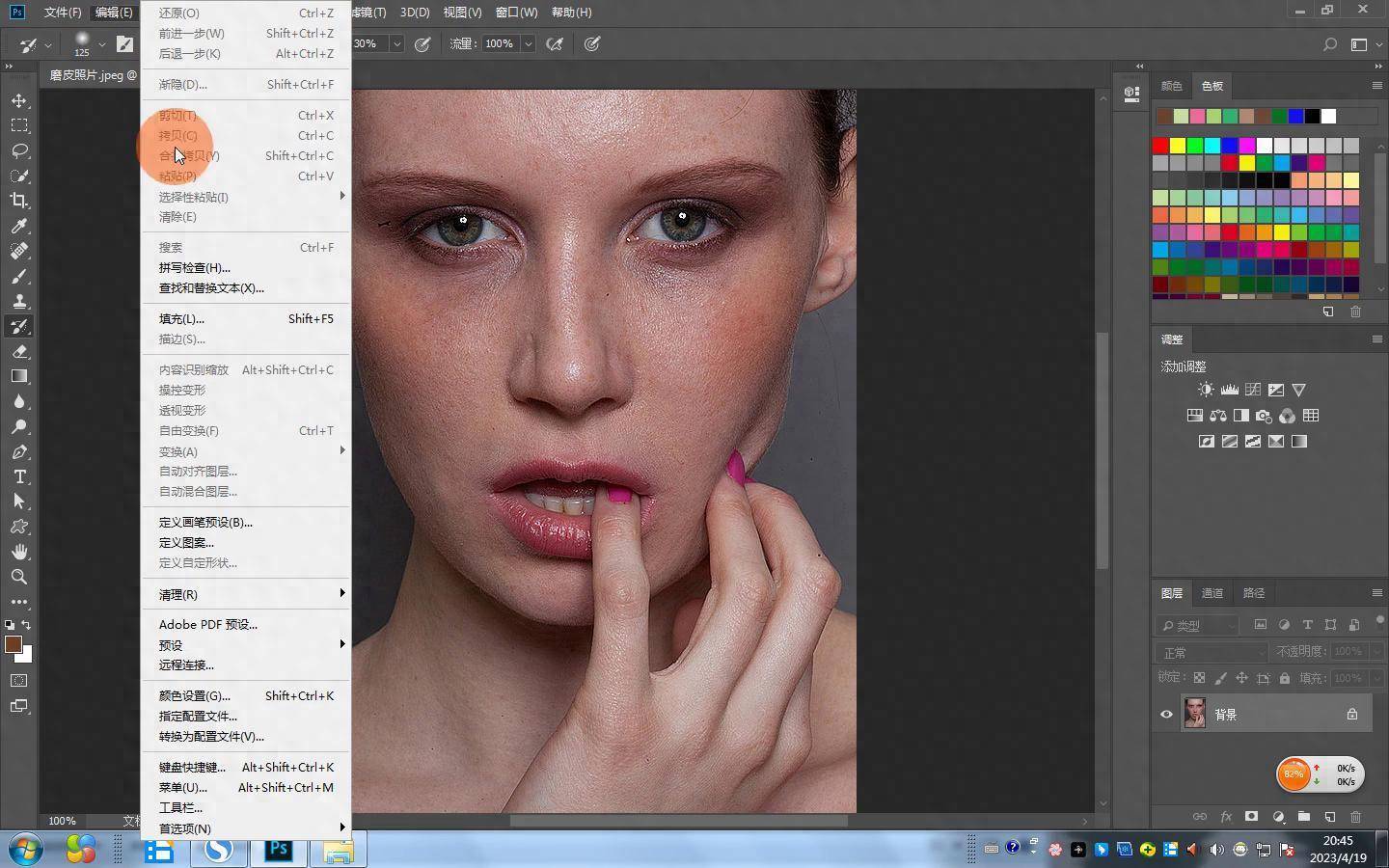Select the Horizontal Type tool
Screen dimensions: 1389x868
click(19, 476)
